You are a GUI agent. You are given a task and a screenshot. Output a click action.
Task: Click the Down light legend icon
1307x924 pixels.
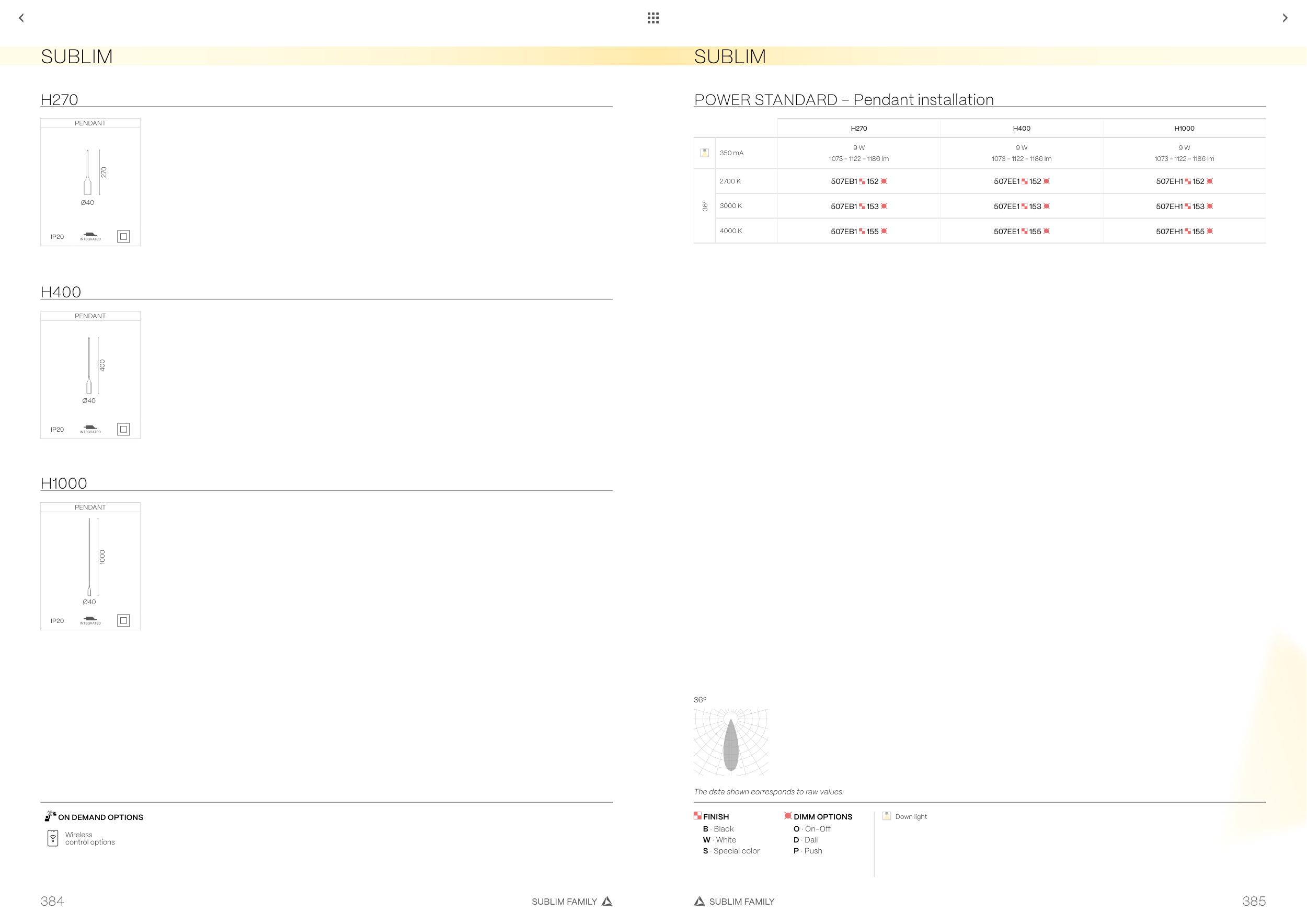pos(886,816)
